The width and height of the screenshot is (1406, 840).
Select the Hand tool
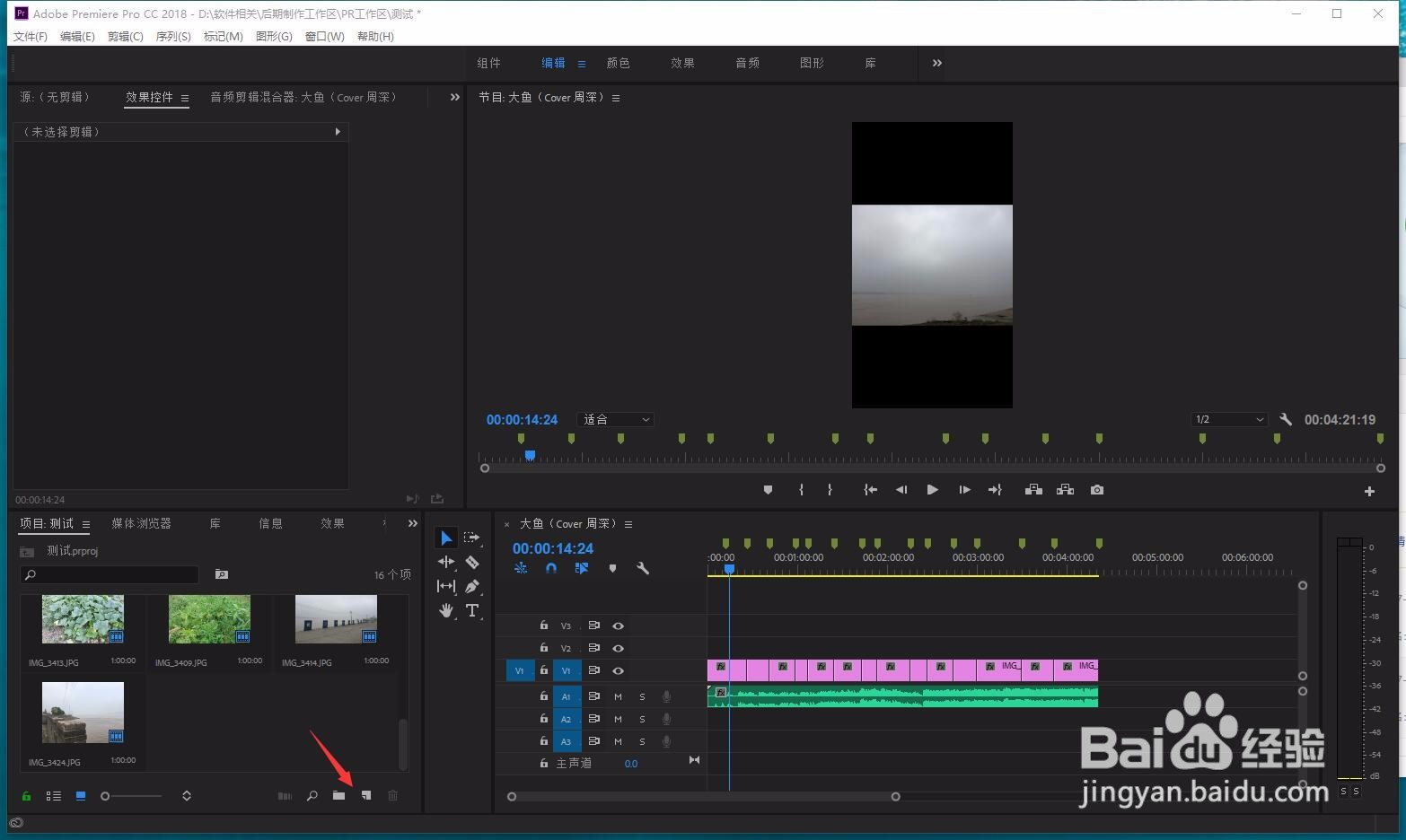(x=446, y=610)
